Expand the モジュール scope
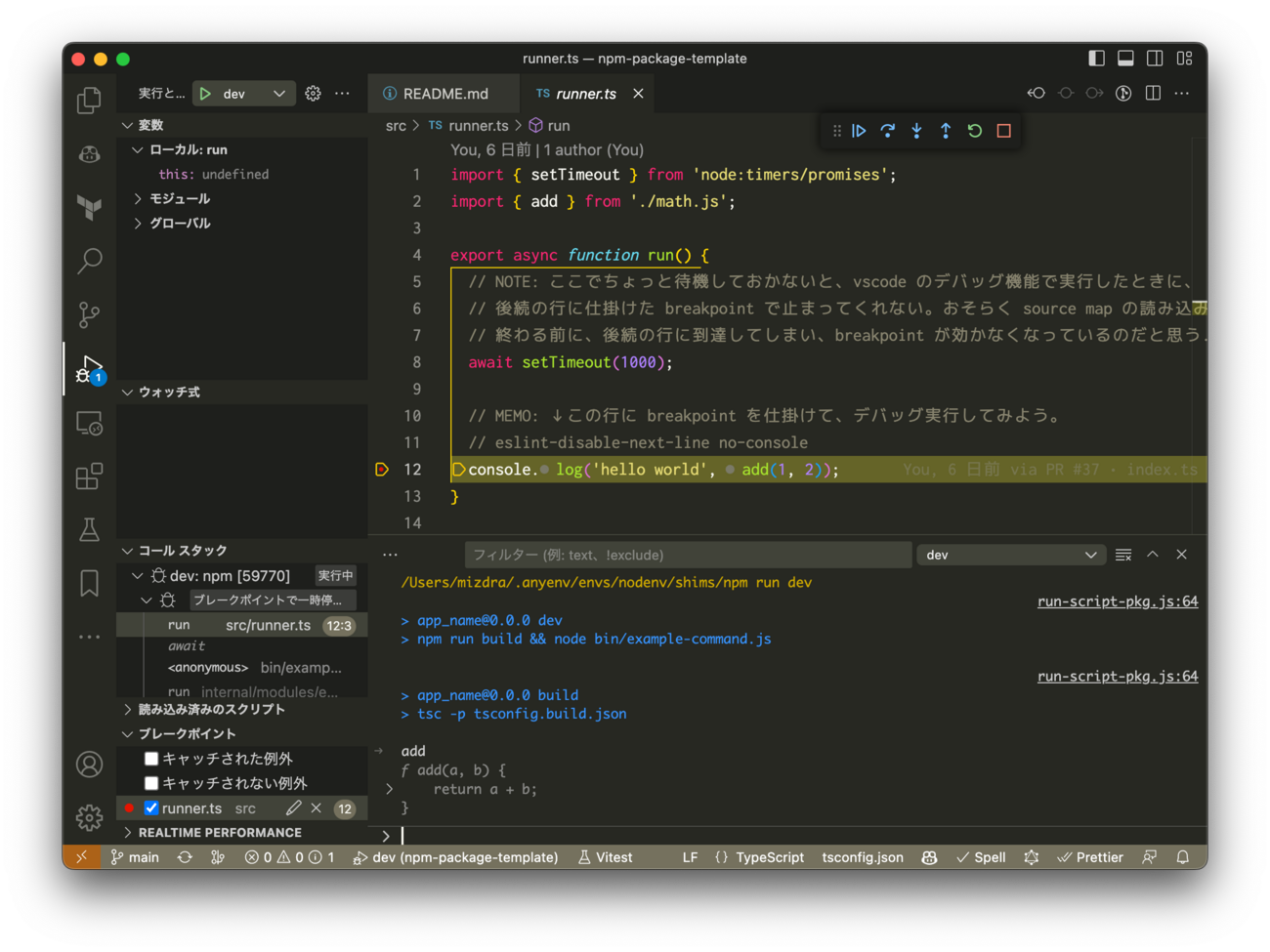This screenshot has height=952, width=1270. (138, 198)
